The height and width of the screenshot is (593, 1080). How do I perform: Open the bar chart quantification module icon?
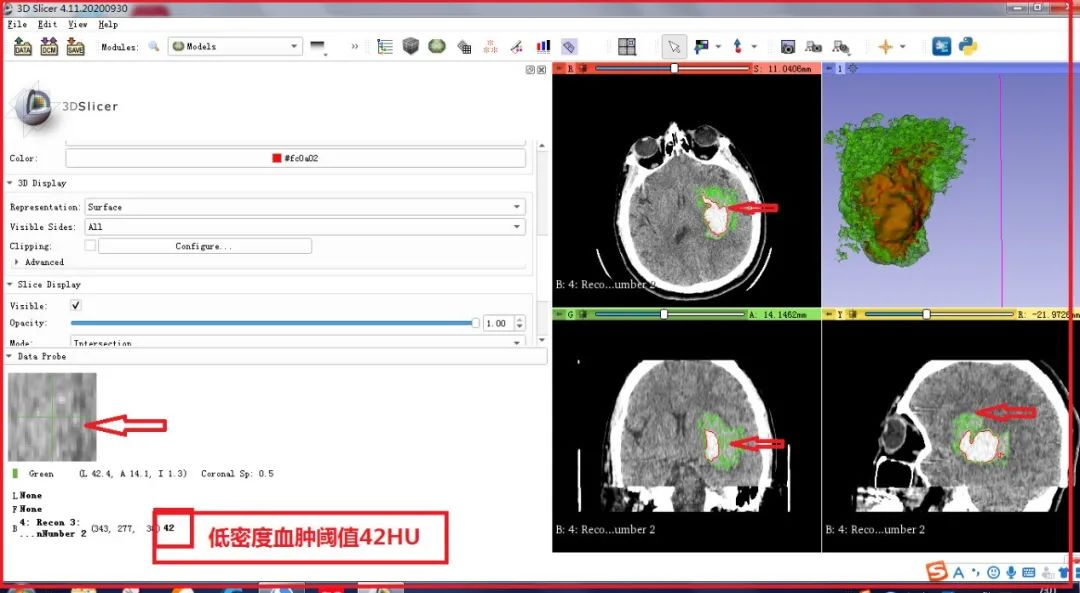pos(543,46)
